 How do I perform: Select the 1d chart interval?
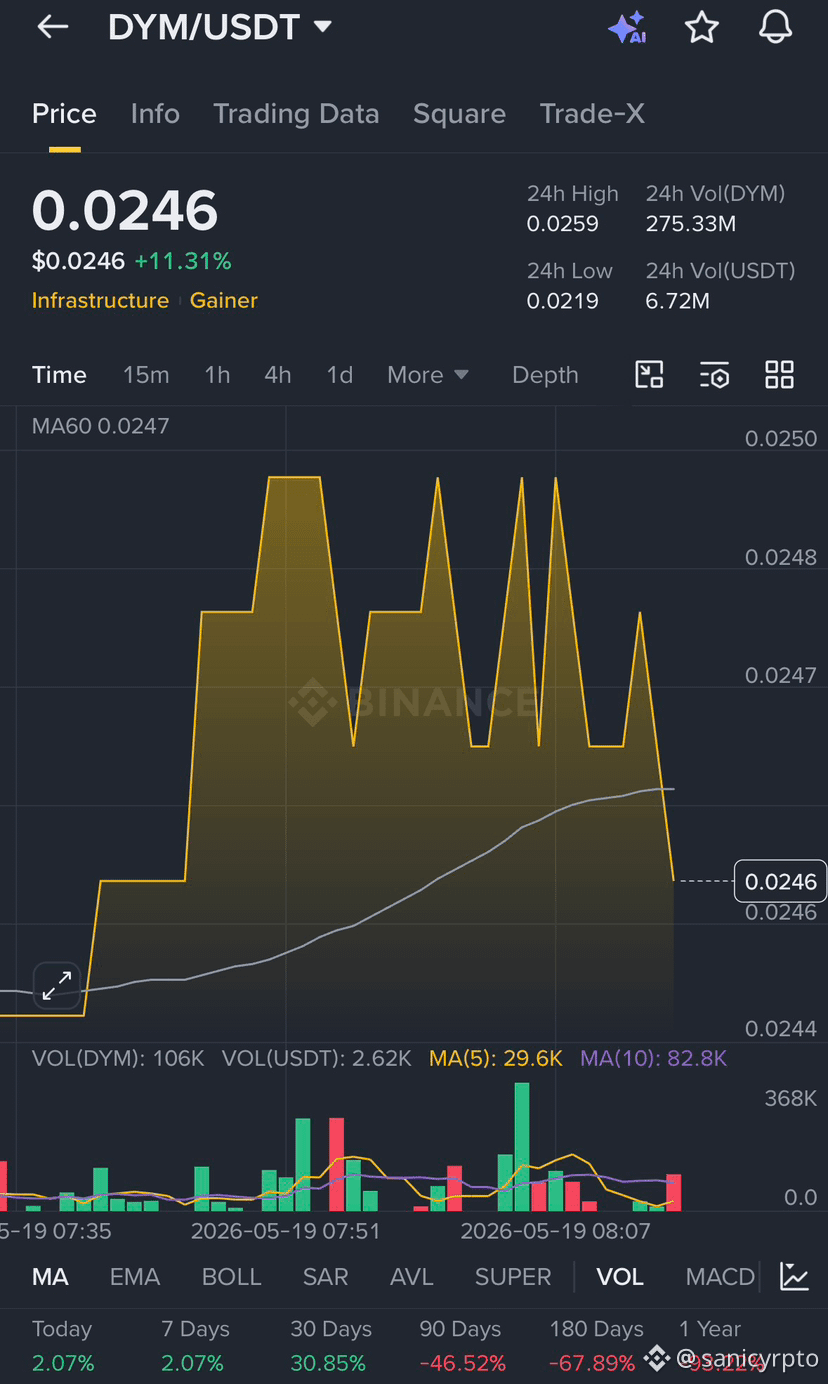[x=340, y=375]
